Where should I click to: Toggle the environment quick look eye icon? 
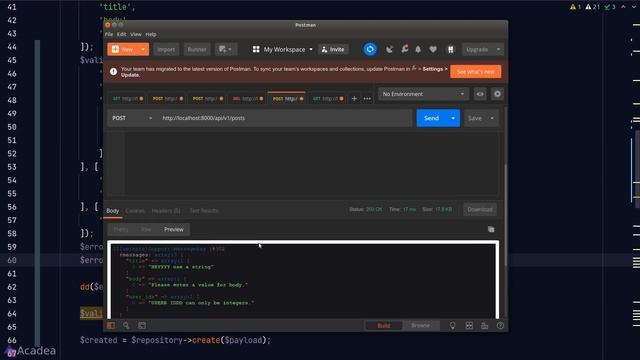click(480, 94)
